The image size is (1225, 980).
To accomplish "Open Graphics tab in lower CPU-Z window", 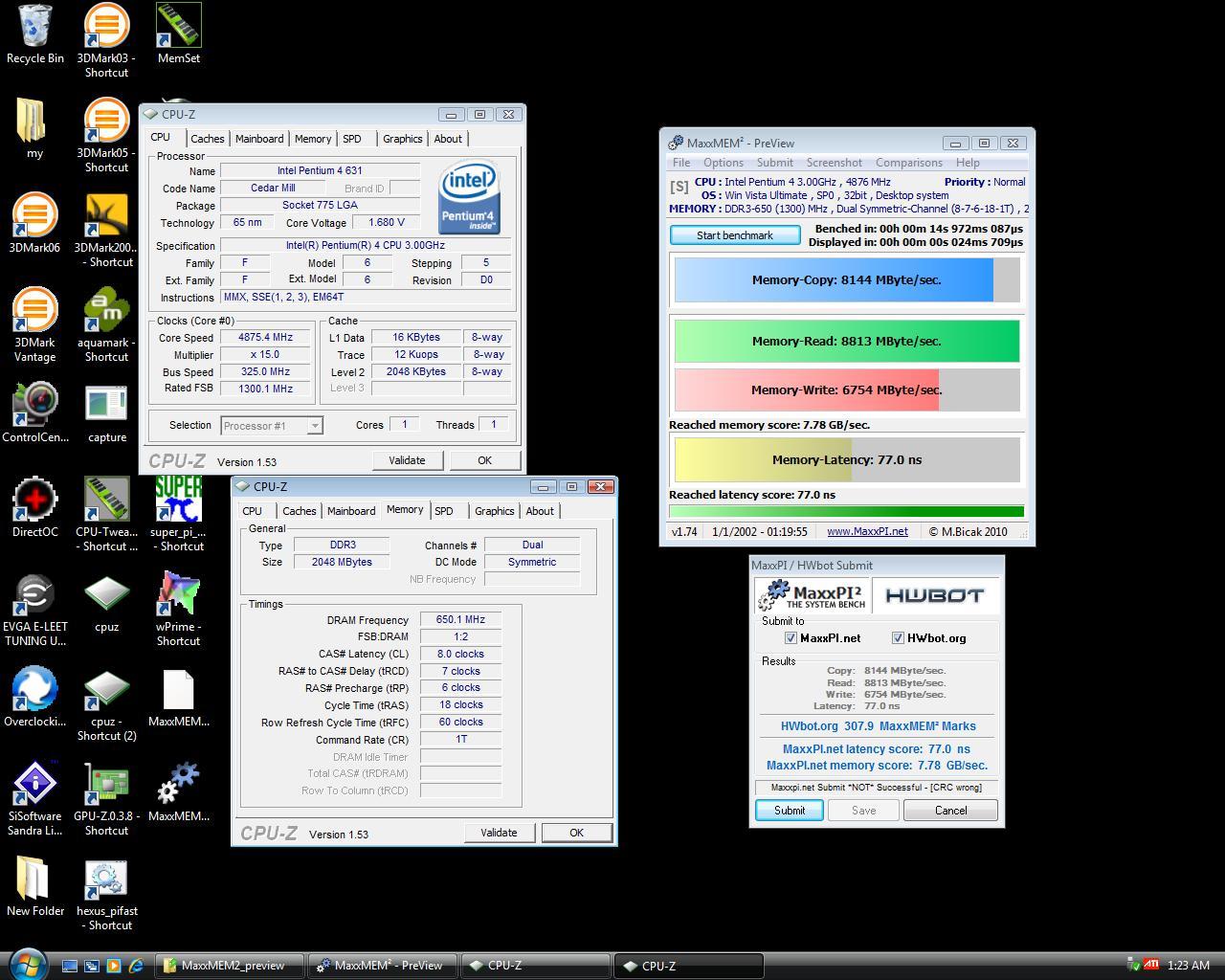I will tap(495, 511).
